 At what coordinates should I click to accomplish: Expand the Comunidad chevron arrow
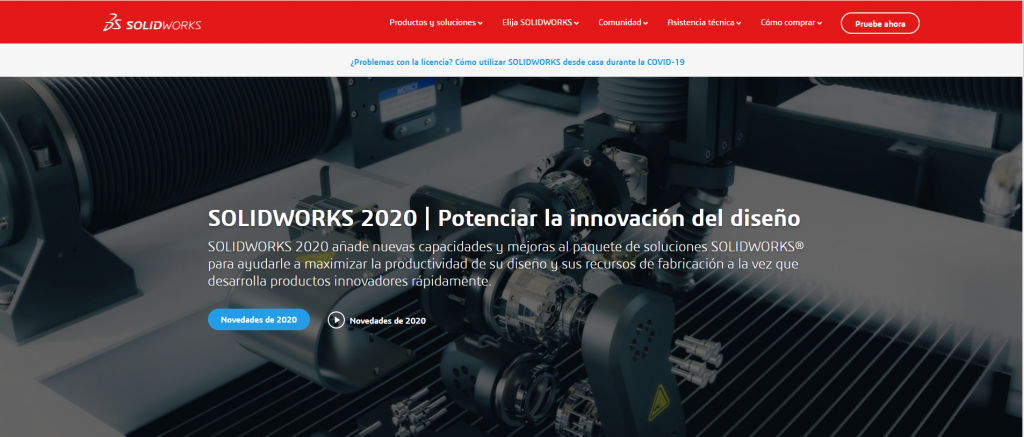(645, 24)
